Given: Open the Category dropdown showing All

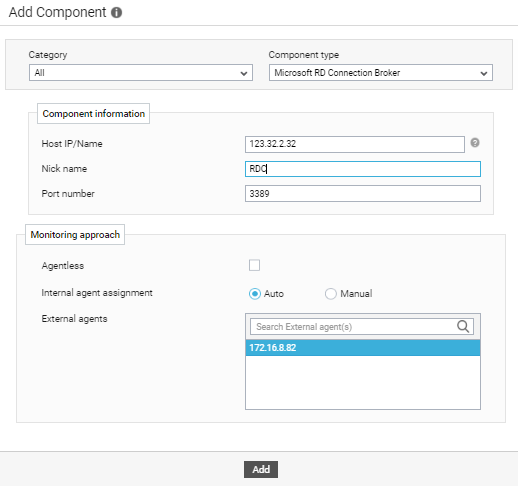Looking at the screenshot, I should coord(141,73).
